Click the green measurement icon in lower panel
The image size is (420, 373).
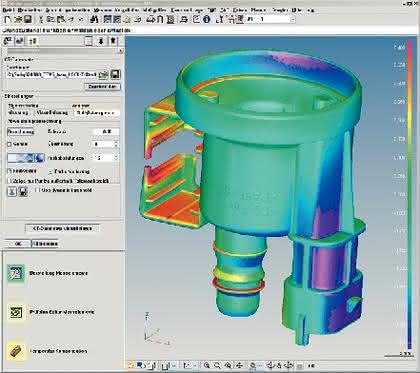pos(16,274)
